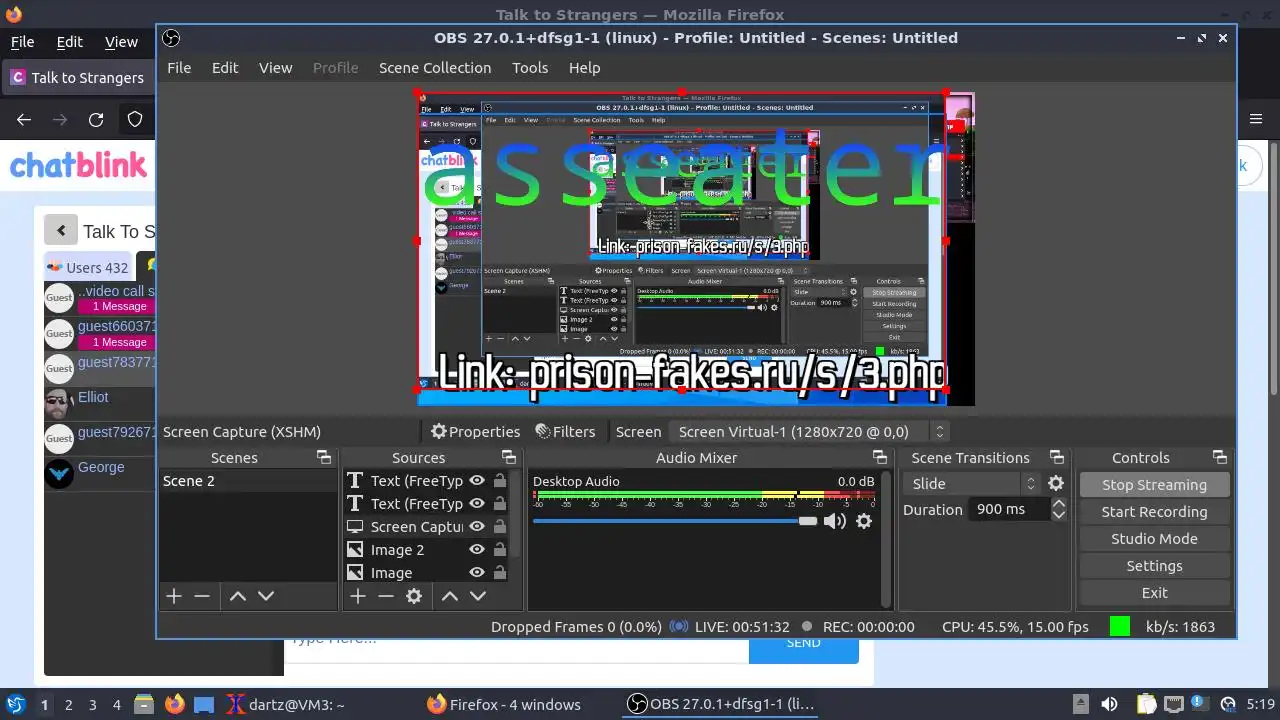This screenshot has height=720, width=1280.
Task: Open the Firefox window's File menu
Action: tap(22, 42)
